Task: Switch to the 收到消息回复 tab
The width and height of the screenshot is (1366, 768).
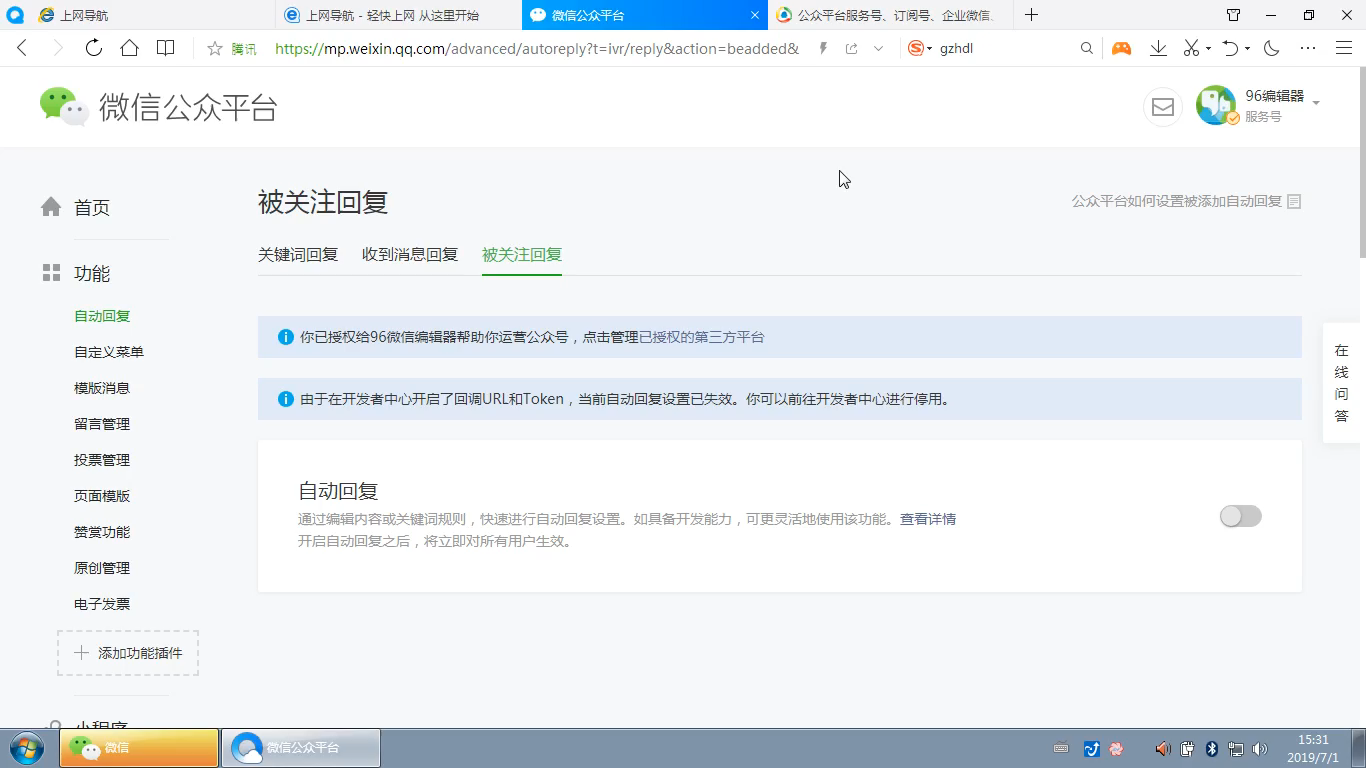Action: click(x=409, y=254)
